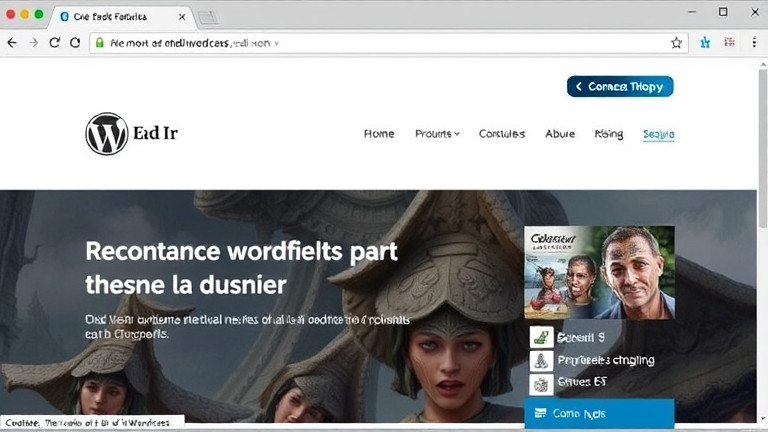This screenshot has width=768, height=432.
Task: Open the address bar dropdown arrow
Action: click(x=277, y=44)
